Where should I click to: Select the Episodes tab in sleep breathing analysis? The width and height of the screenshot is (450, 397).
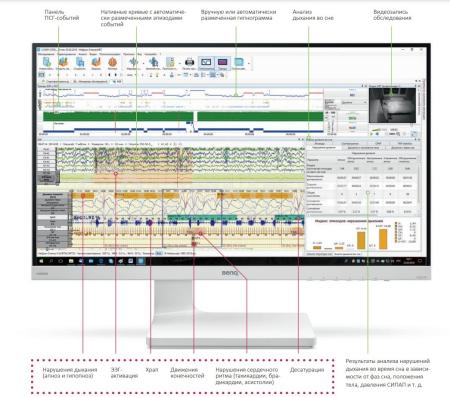point(320,143)
